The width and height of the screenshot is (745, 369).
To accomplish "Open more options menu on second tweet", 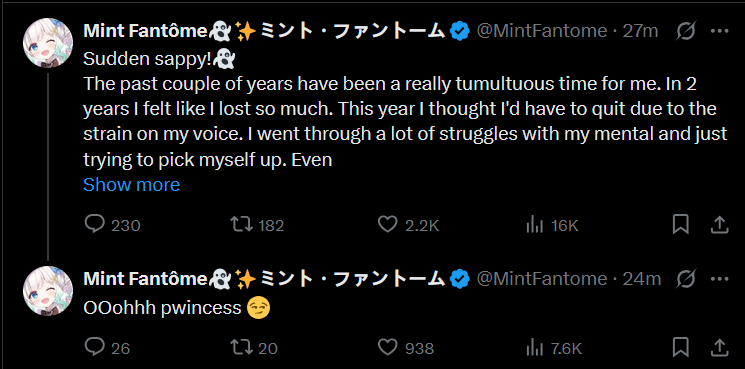I will [x=719, y=279].
